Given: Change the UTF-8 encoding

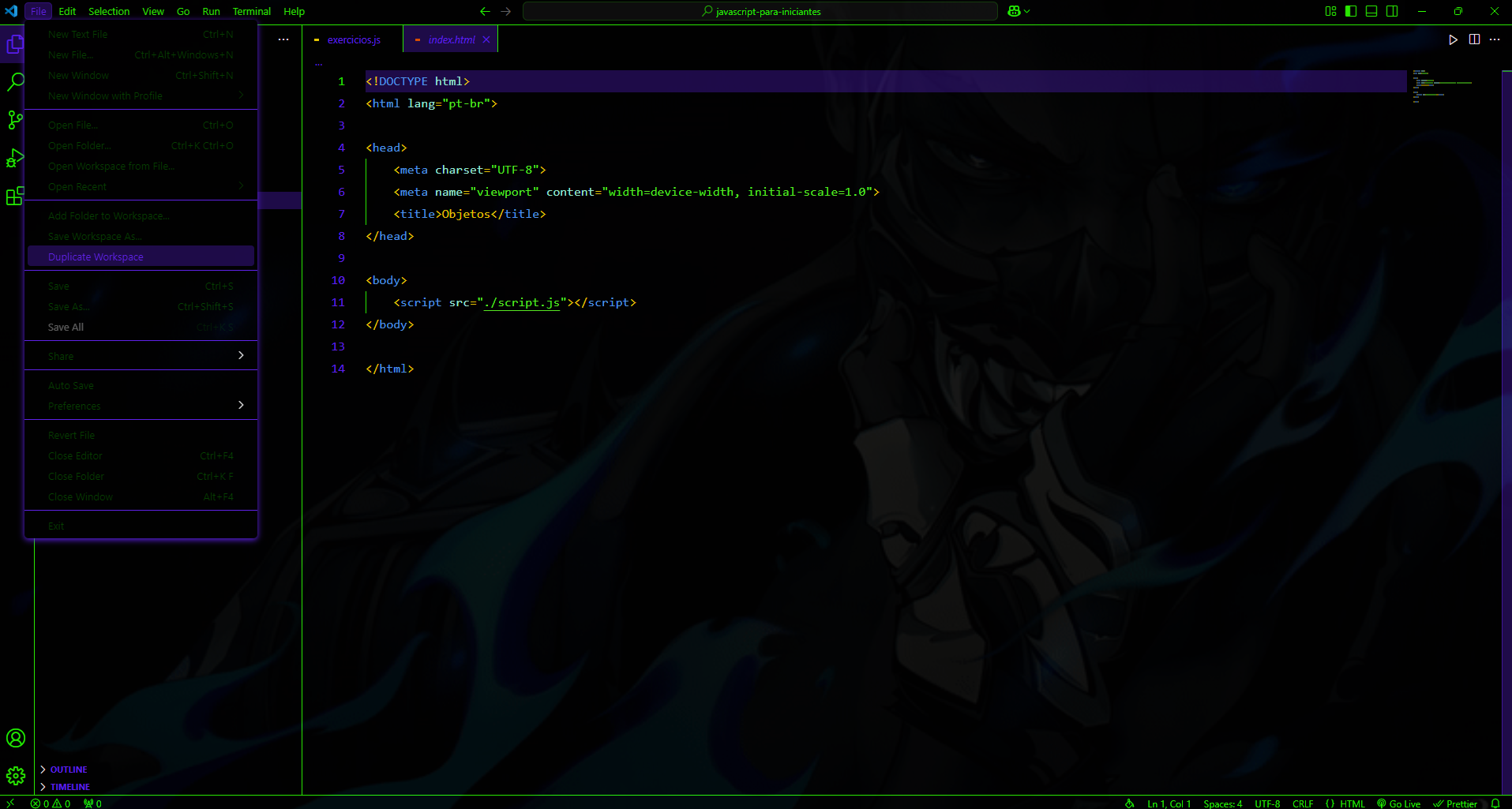Looking at the screenshot, I should (1267, 803).
